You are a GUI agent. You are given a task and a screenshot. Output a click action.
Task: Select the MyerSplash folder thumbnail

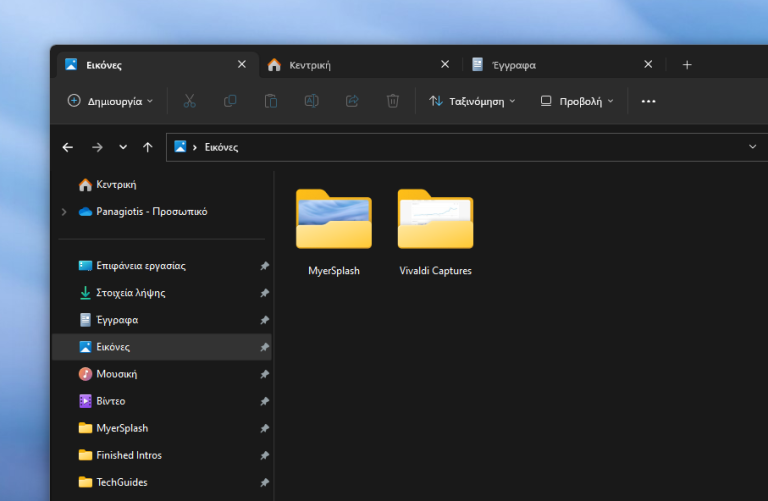[334, 219]
